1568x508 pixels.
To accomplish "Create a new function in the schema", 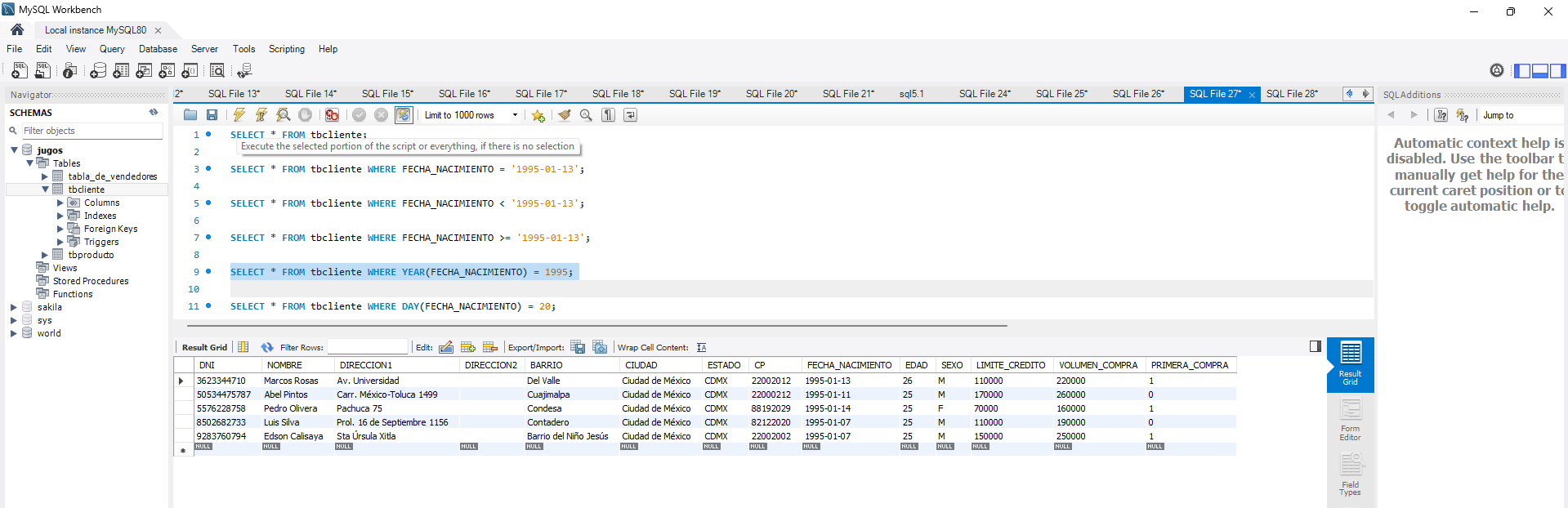I will [x=190, y=71].
